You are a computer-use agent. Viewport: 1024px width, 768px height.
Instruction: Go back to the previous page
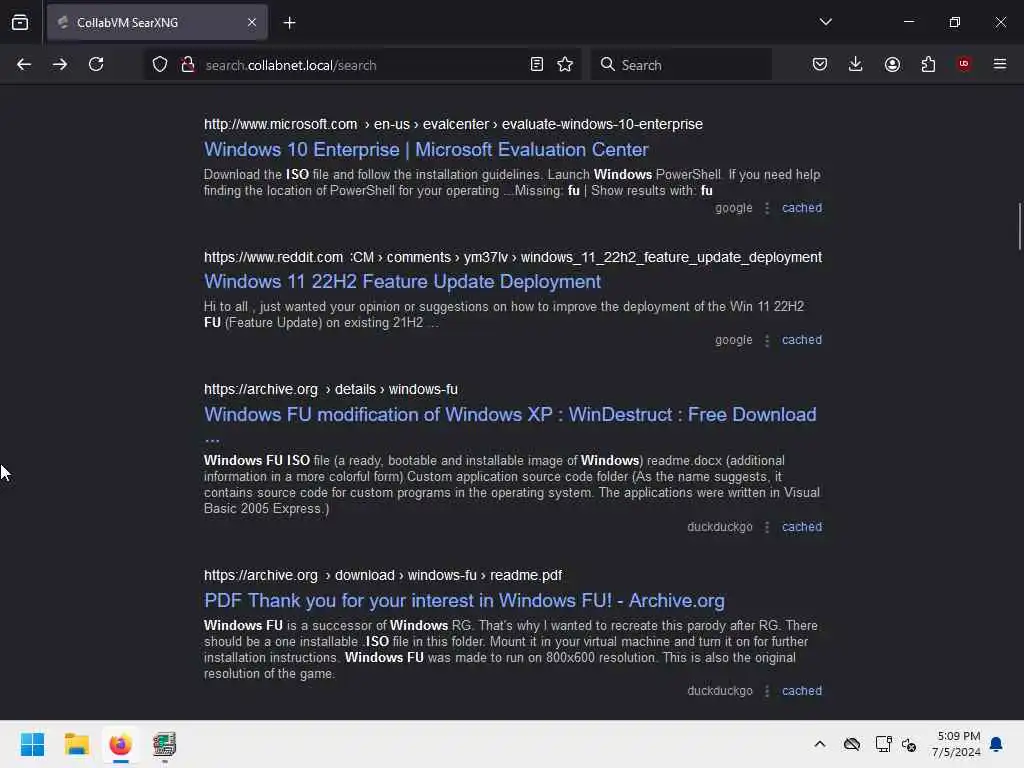(24, 64)
